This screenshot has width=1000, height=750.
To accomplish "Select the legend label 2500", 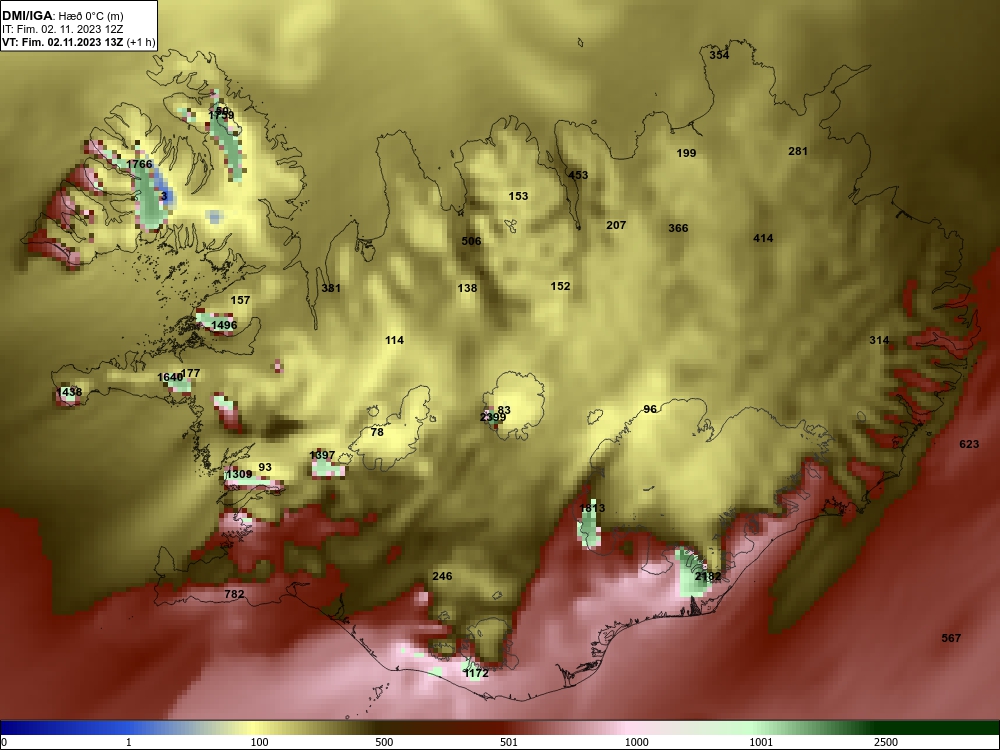I will 886,742.
